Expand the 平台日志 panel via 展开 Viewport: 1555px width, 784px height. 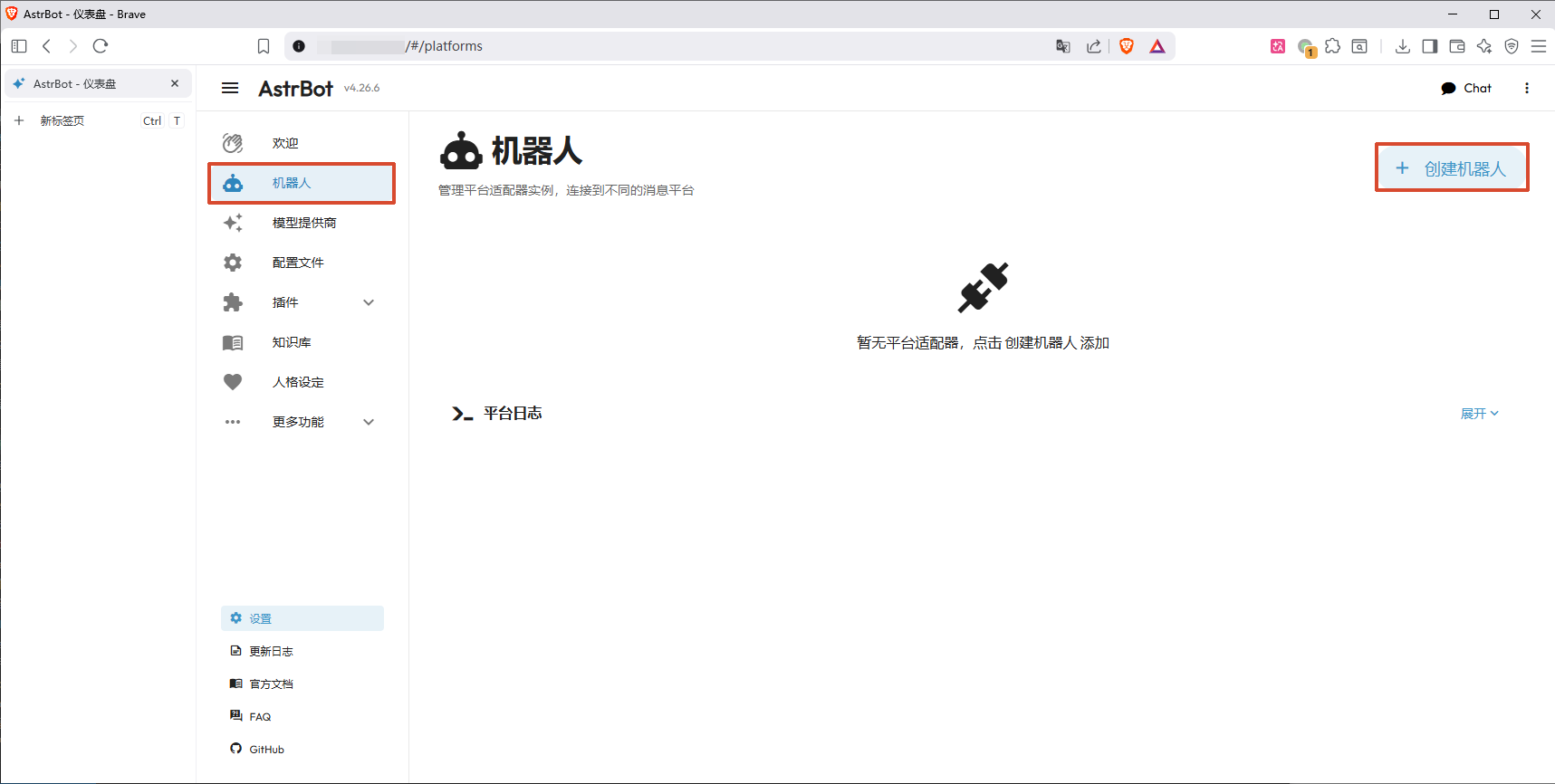(1479, 414)
